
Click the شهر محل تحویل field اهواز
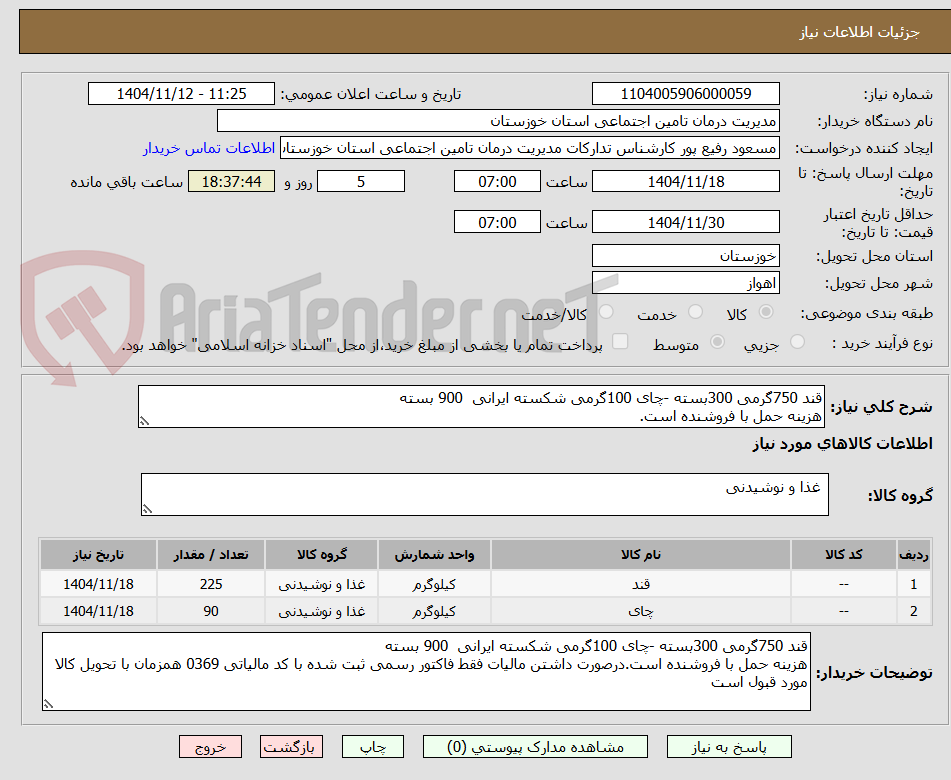(x=685, y=283)
